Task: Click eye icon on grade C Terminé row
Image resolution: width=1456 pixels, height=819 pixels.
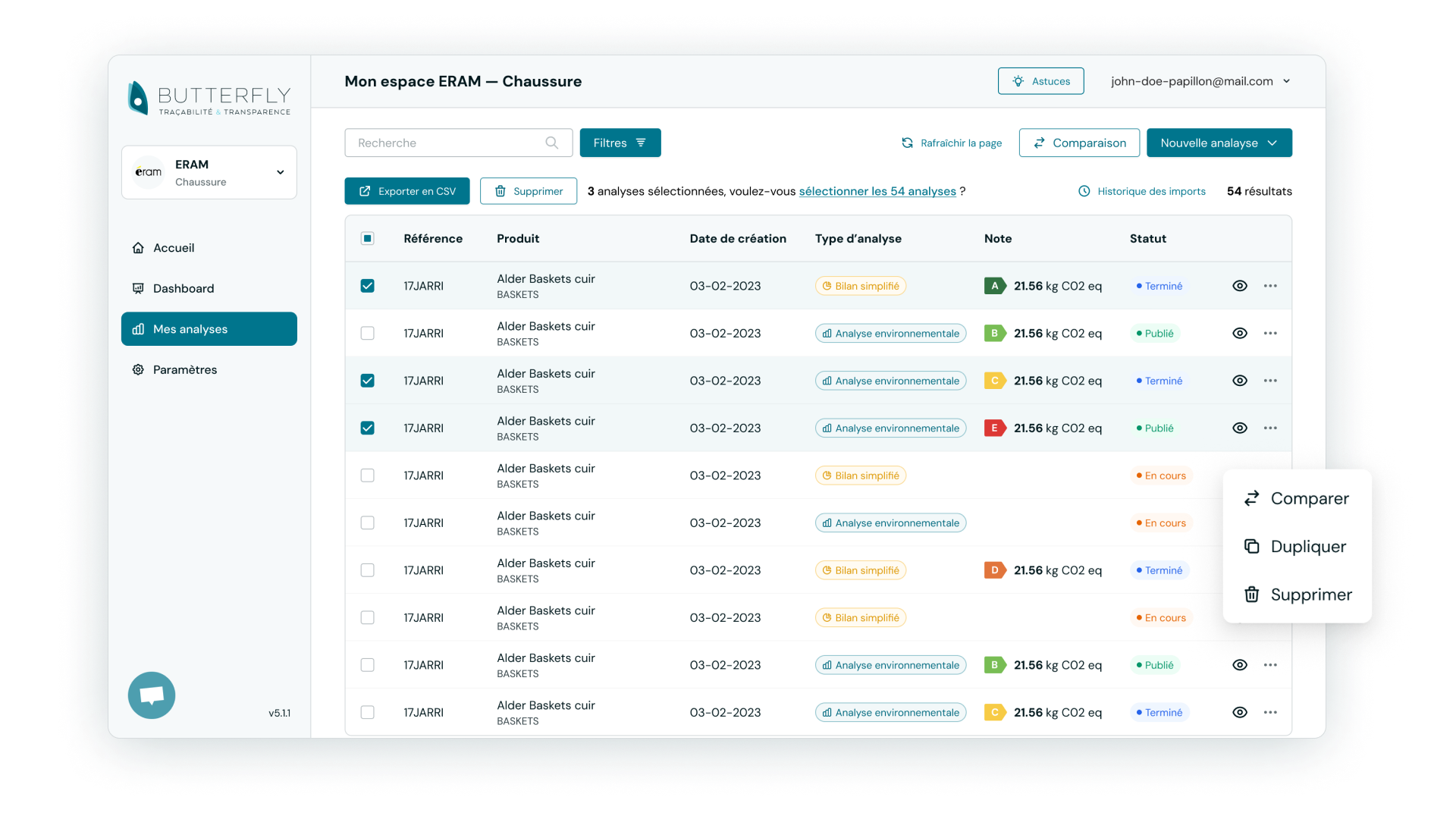Action: [1240, 381]
